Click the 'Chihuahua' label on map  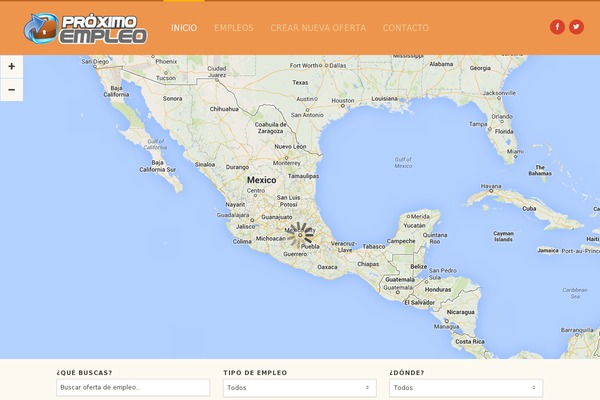click(x=224, y=109)
